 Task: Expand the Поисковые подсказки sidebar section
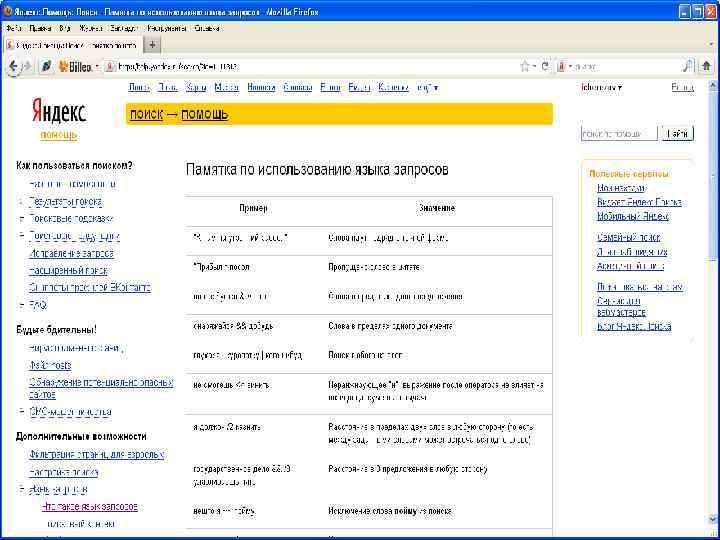click(21, 219)
